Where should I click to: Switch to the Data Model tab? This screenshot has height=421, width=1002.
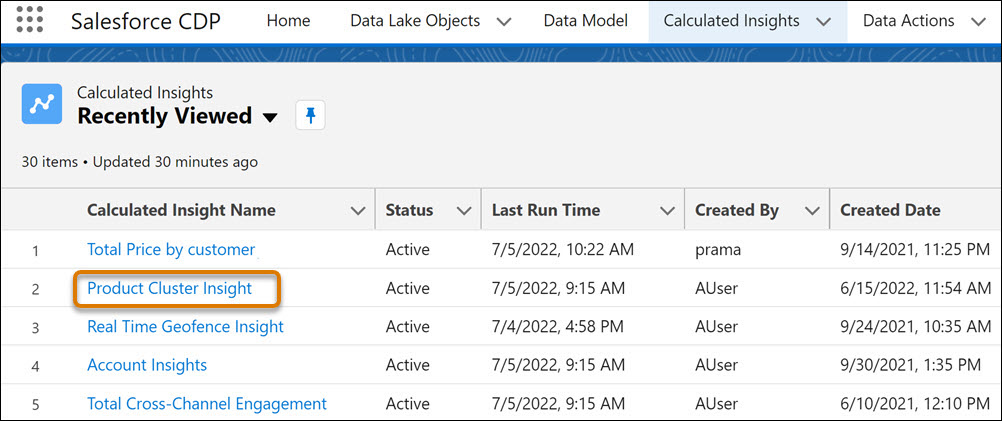tap(586, 21)
